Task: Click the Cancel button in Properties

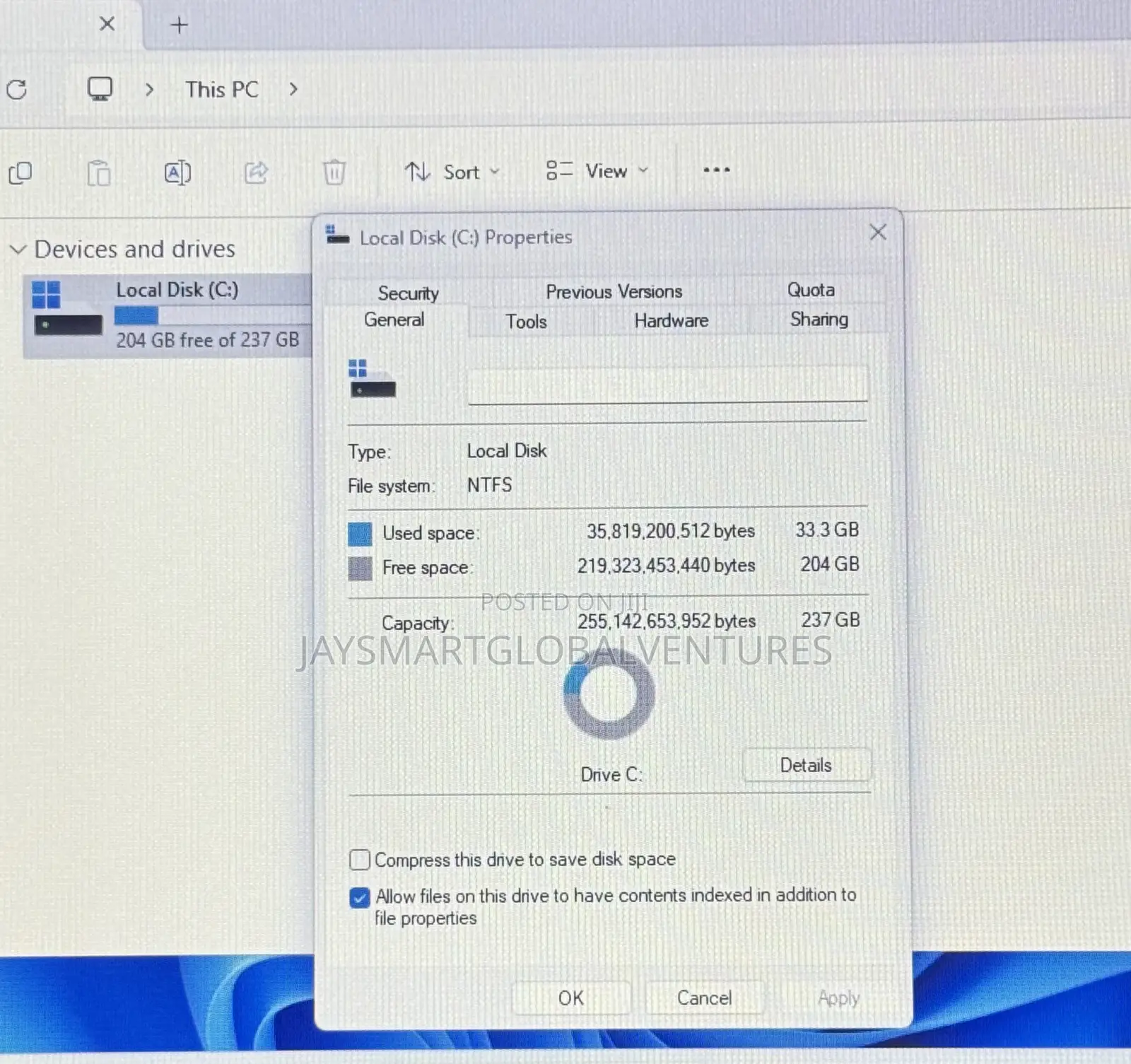Action: (x=704, y=998)
